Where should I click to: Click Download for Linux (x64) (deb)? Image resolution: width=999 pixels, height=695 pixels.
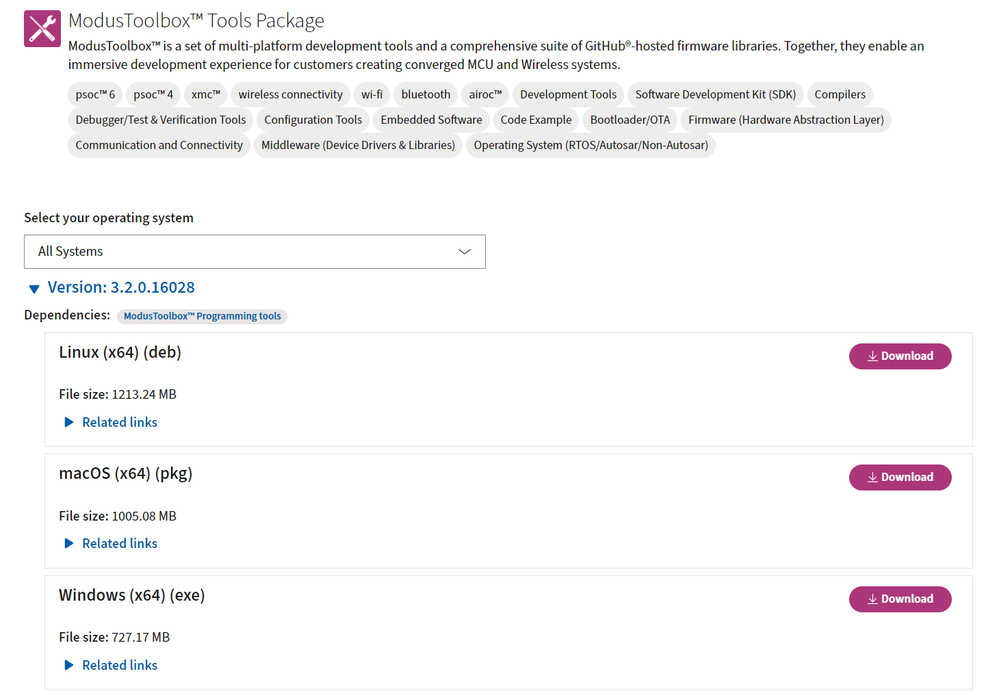click(899, 356)
